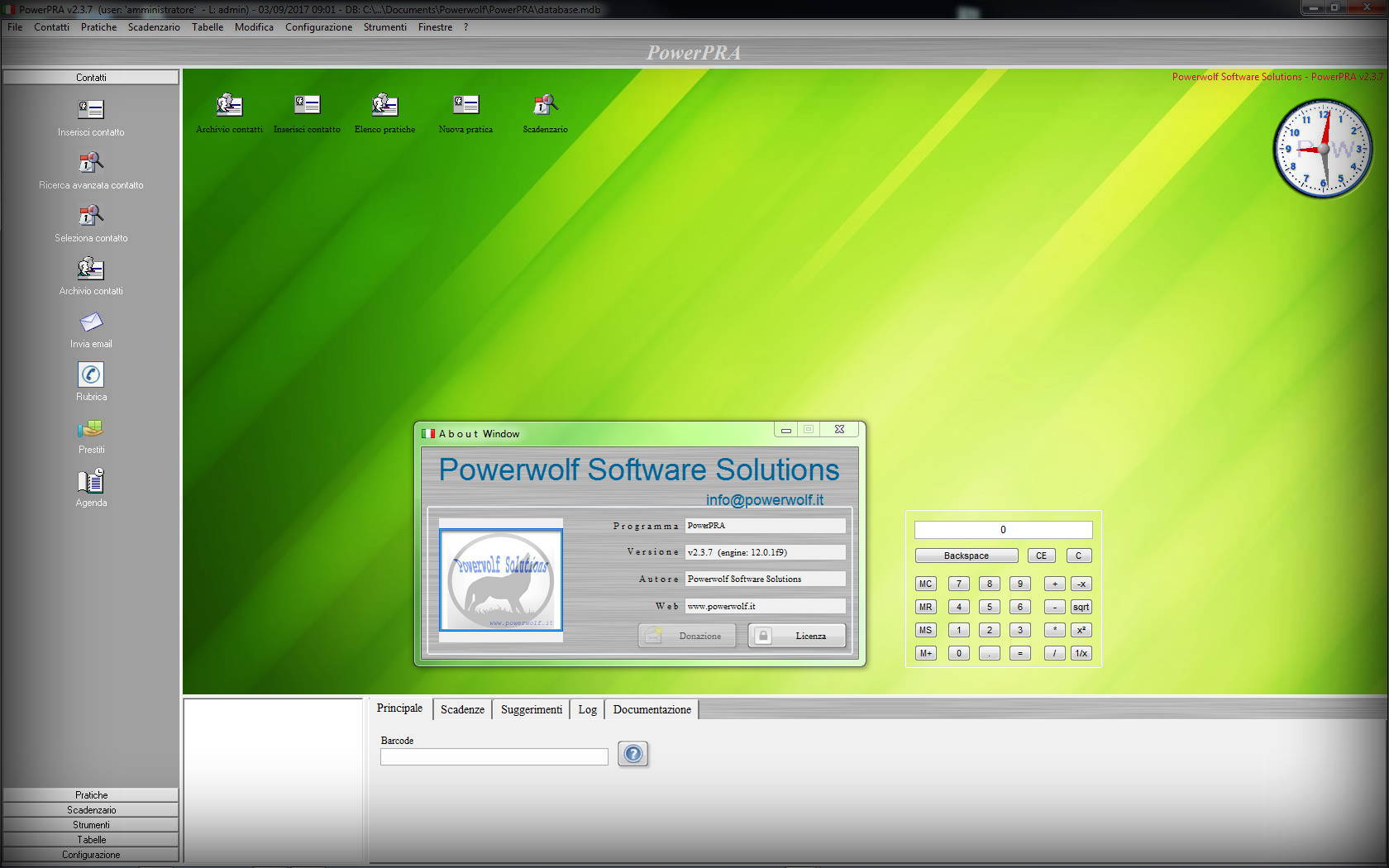Click the calculator x² button

point(1081,630)
